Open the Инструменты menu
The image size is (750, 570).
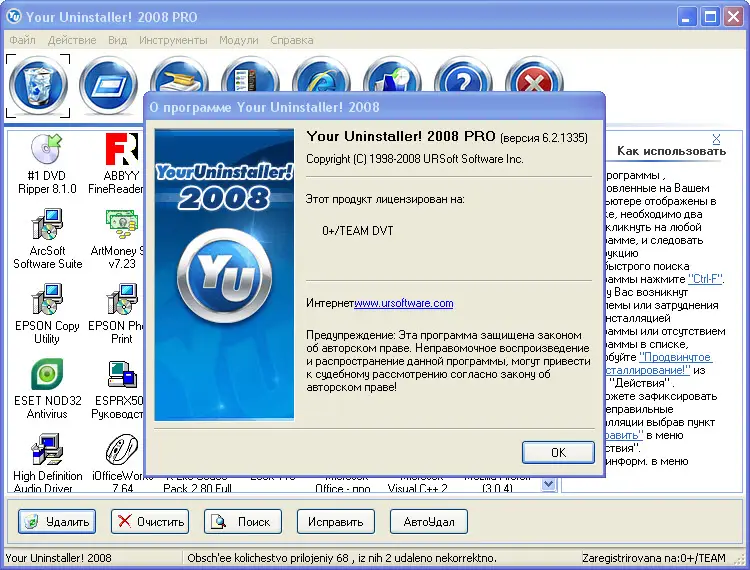pos(173,40)
